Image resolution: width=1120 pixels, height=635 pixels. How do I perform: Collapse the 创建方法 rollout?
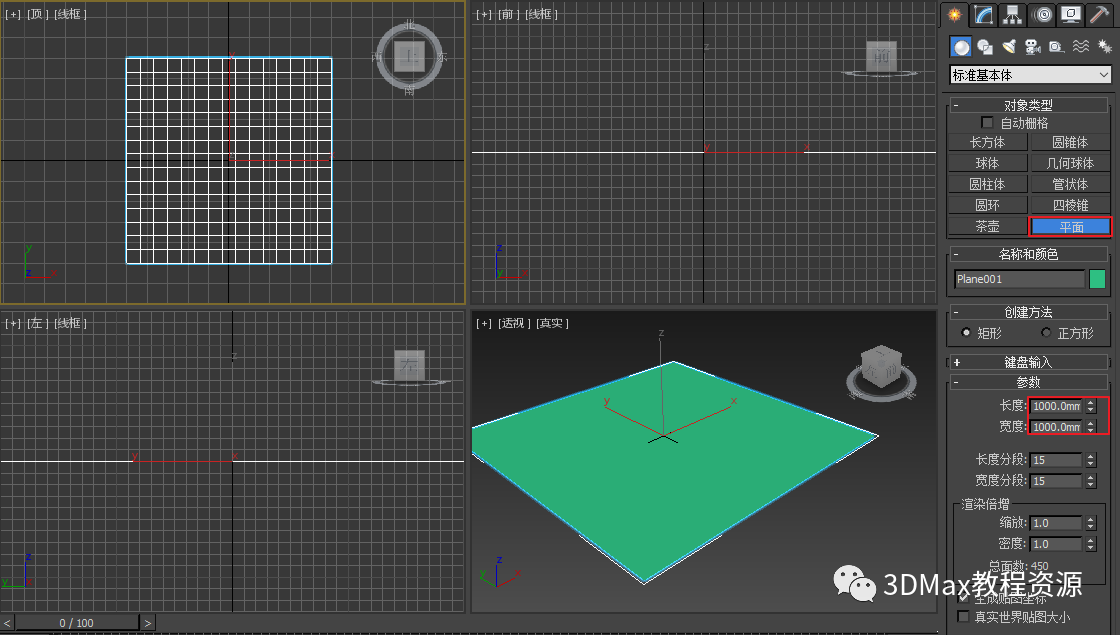(x=1028, y=312)
